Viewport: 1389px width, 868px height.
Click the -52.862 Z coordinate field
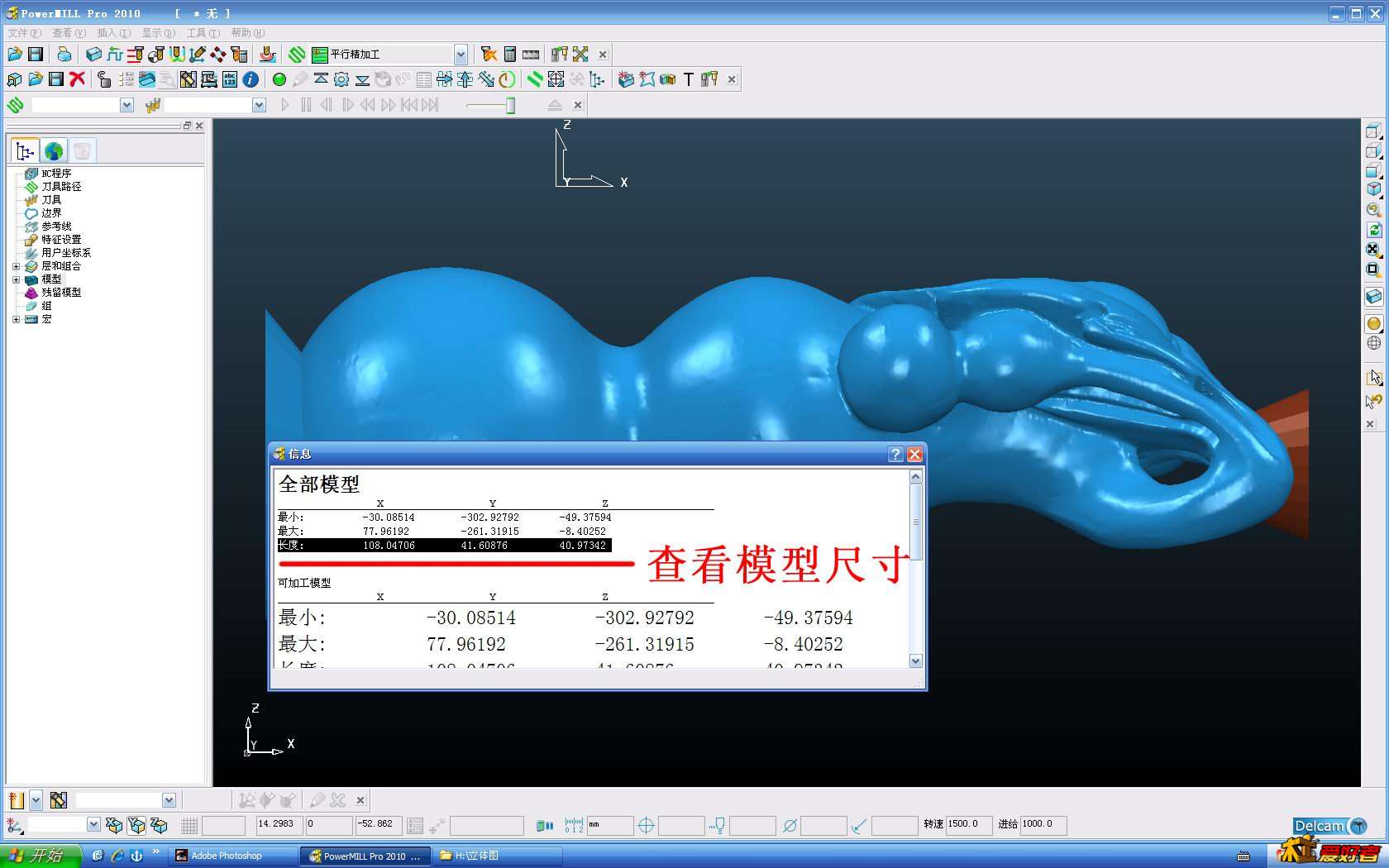tap(379, 825)
